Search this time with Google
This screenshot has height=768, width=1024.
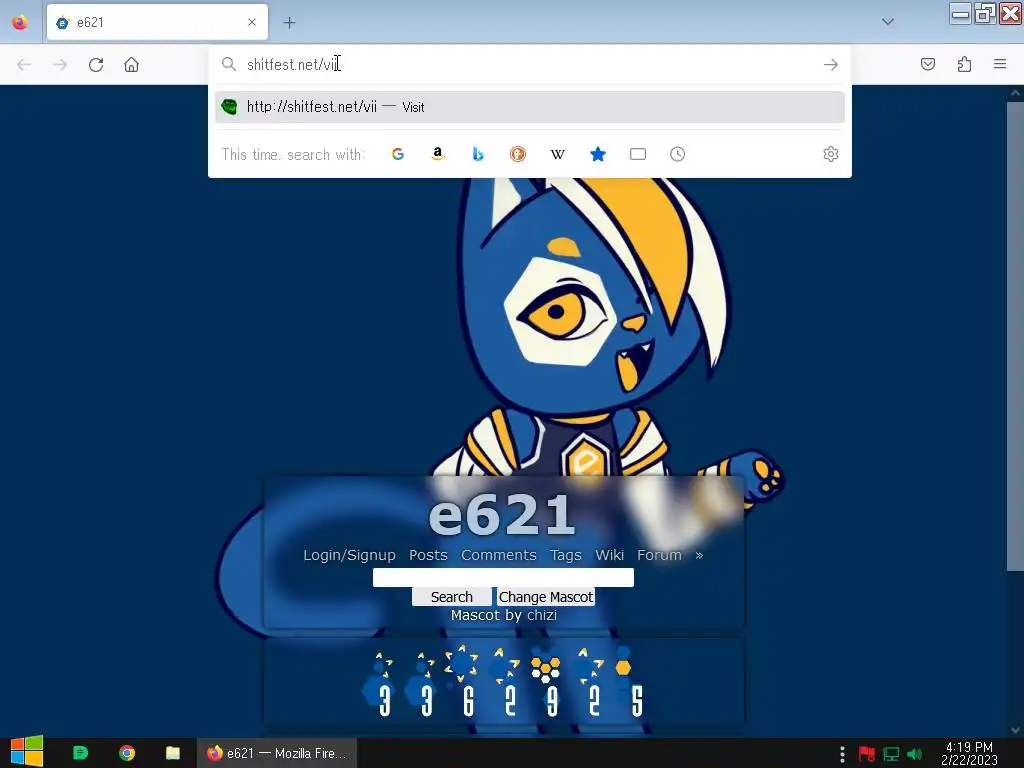pos(398,154)
